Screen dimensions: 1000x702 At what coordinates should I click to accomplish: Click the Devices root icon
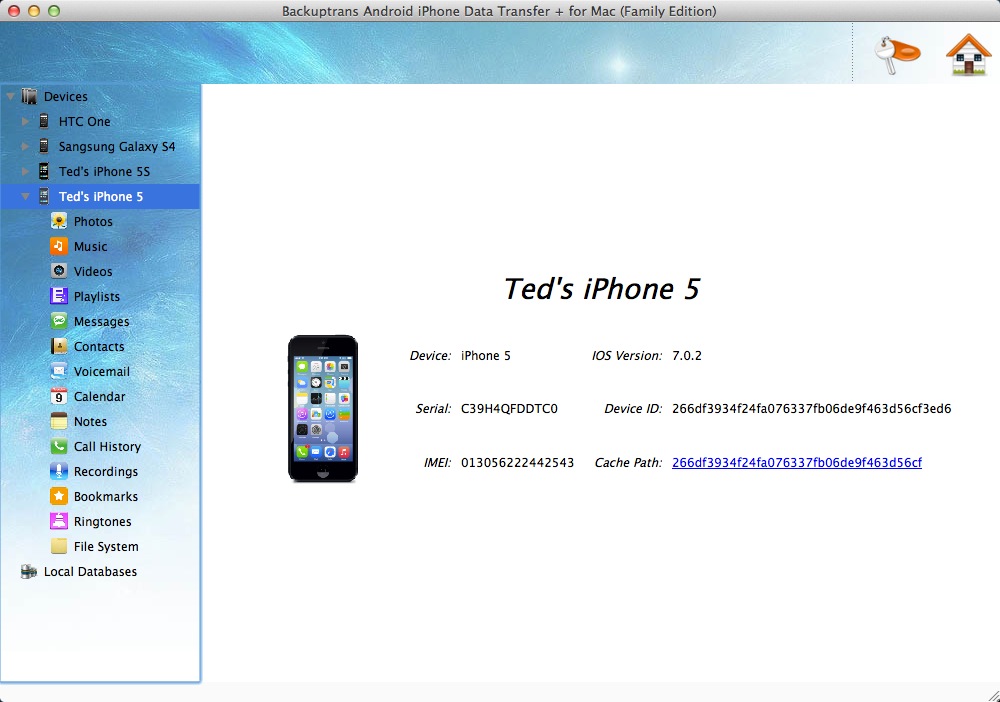pos(29,96)
